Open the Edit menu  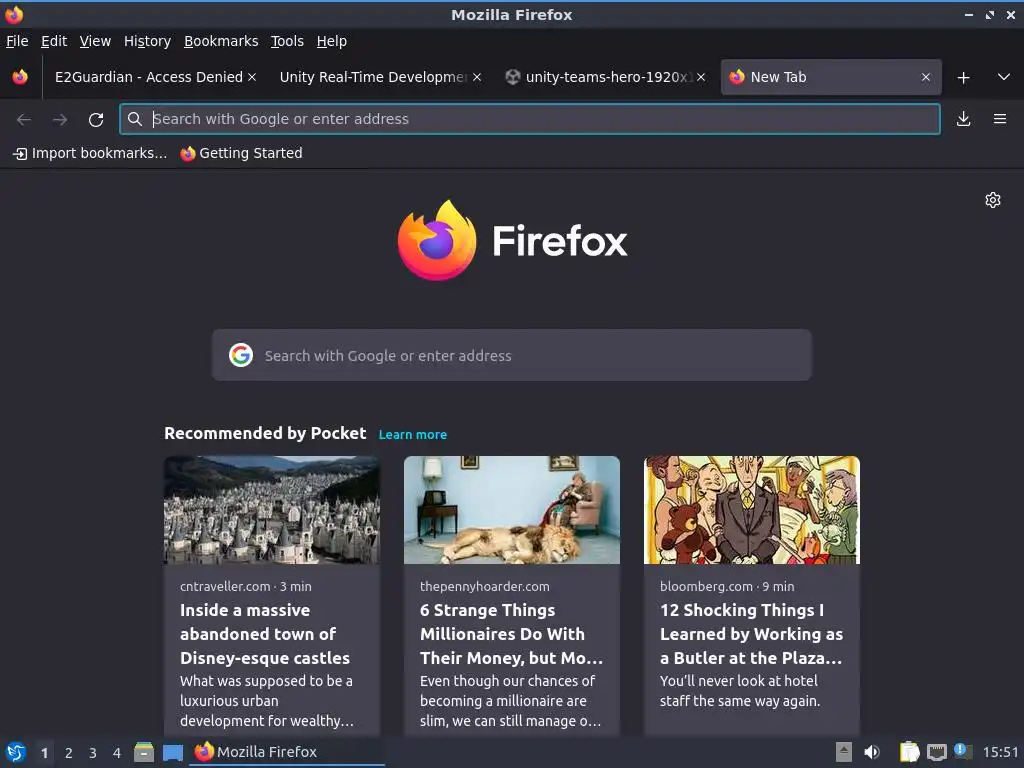(54, 41)
